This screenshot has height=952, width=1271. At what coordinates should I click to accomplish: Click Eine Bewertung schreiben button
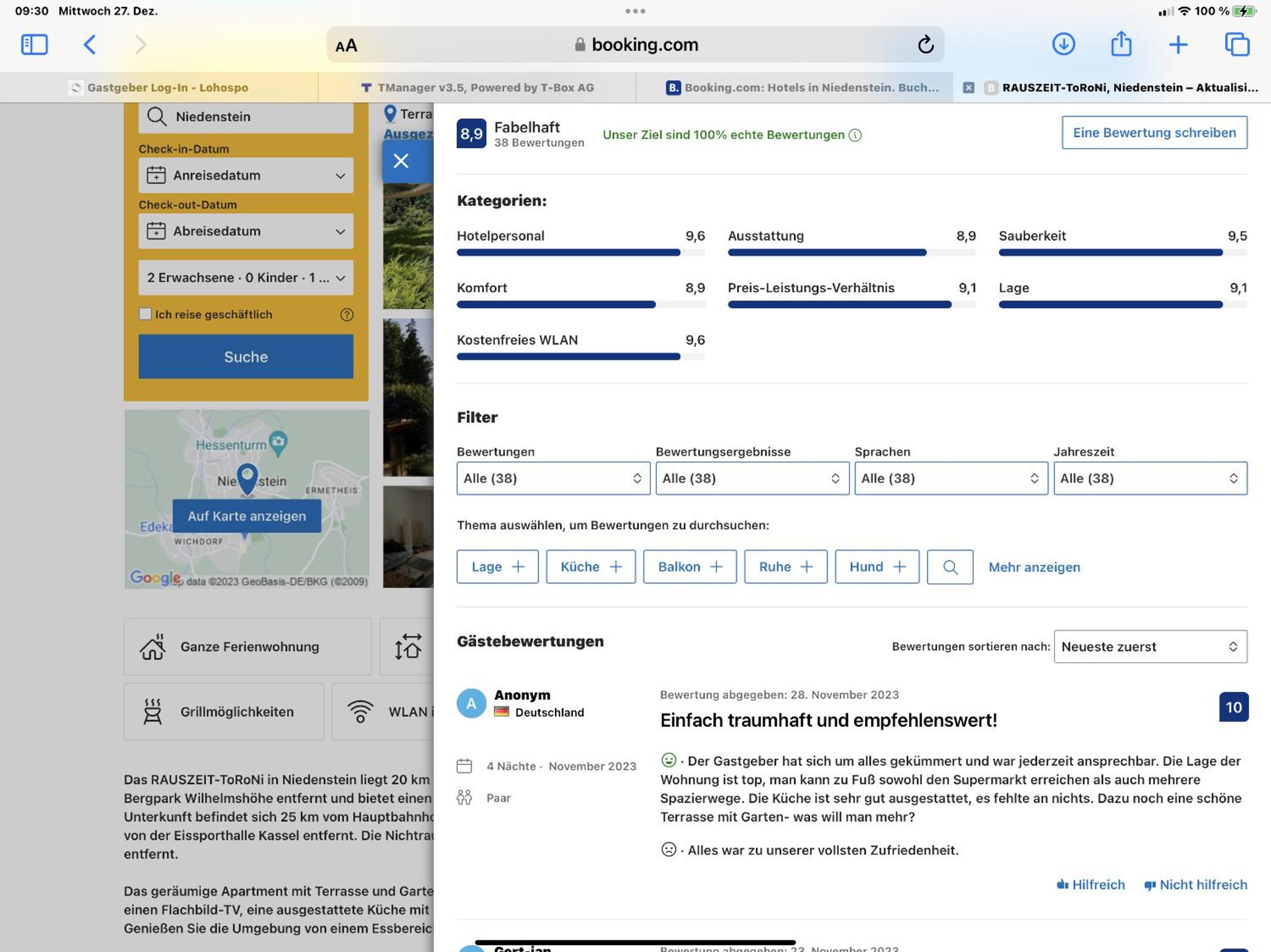tap(1154, 133)
